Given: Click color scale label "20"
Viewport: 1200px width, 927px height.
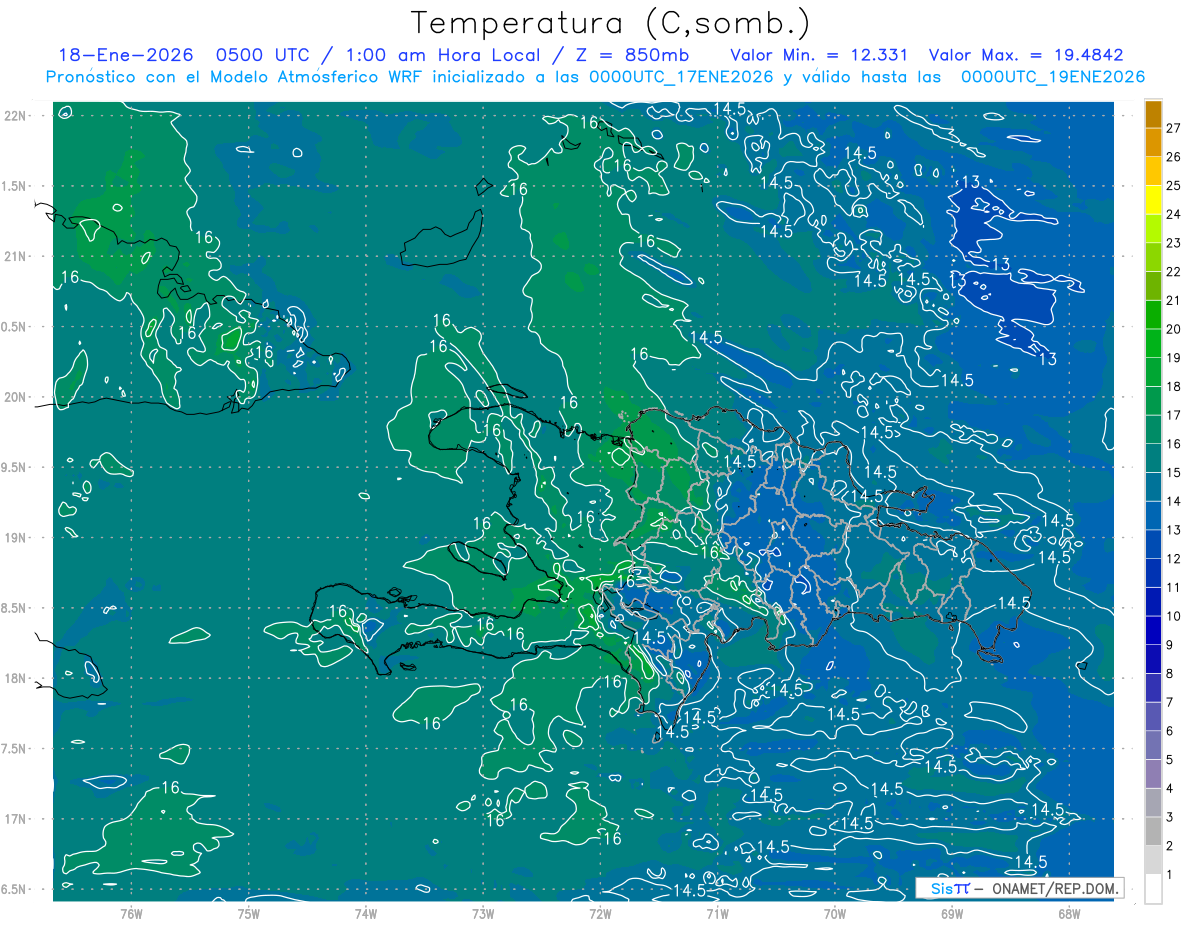Looking at the screenshot, I should (x=1174, y=329).
